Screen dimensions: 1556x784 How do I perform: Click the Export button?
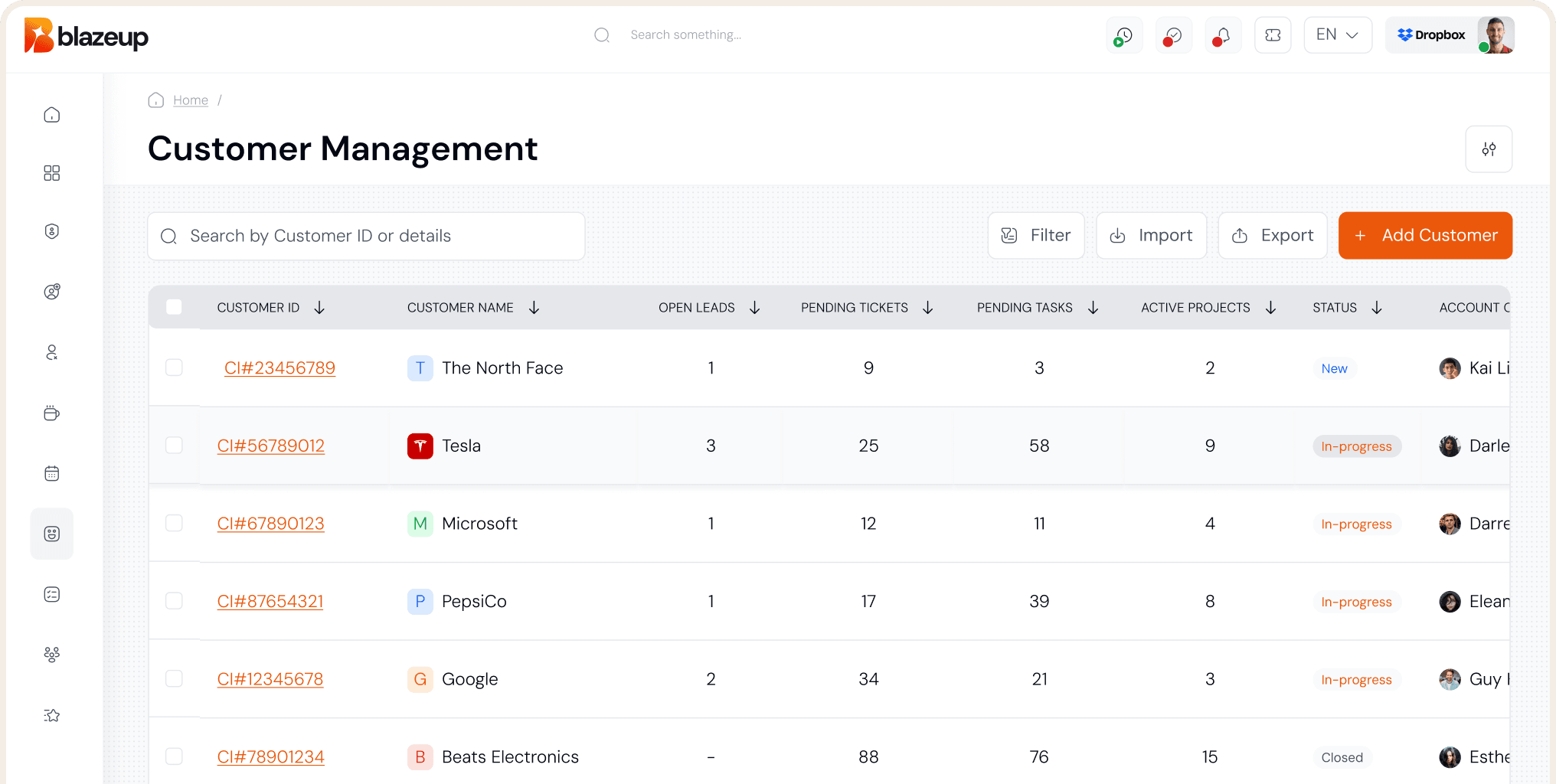pos(1272,236)
